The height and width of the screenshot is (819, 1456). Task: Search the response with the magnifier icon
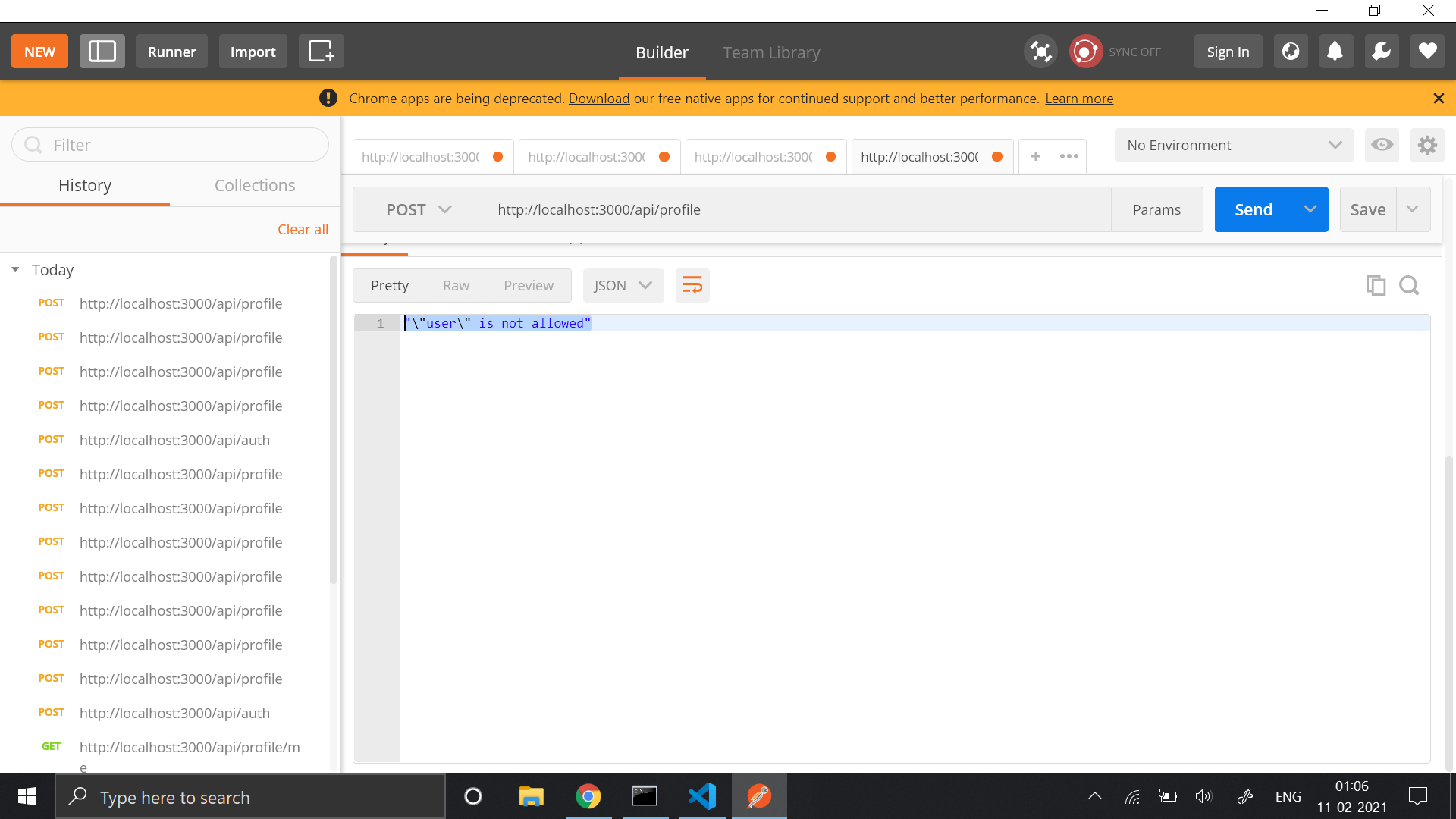pos(1409,285)
